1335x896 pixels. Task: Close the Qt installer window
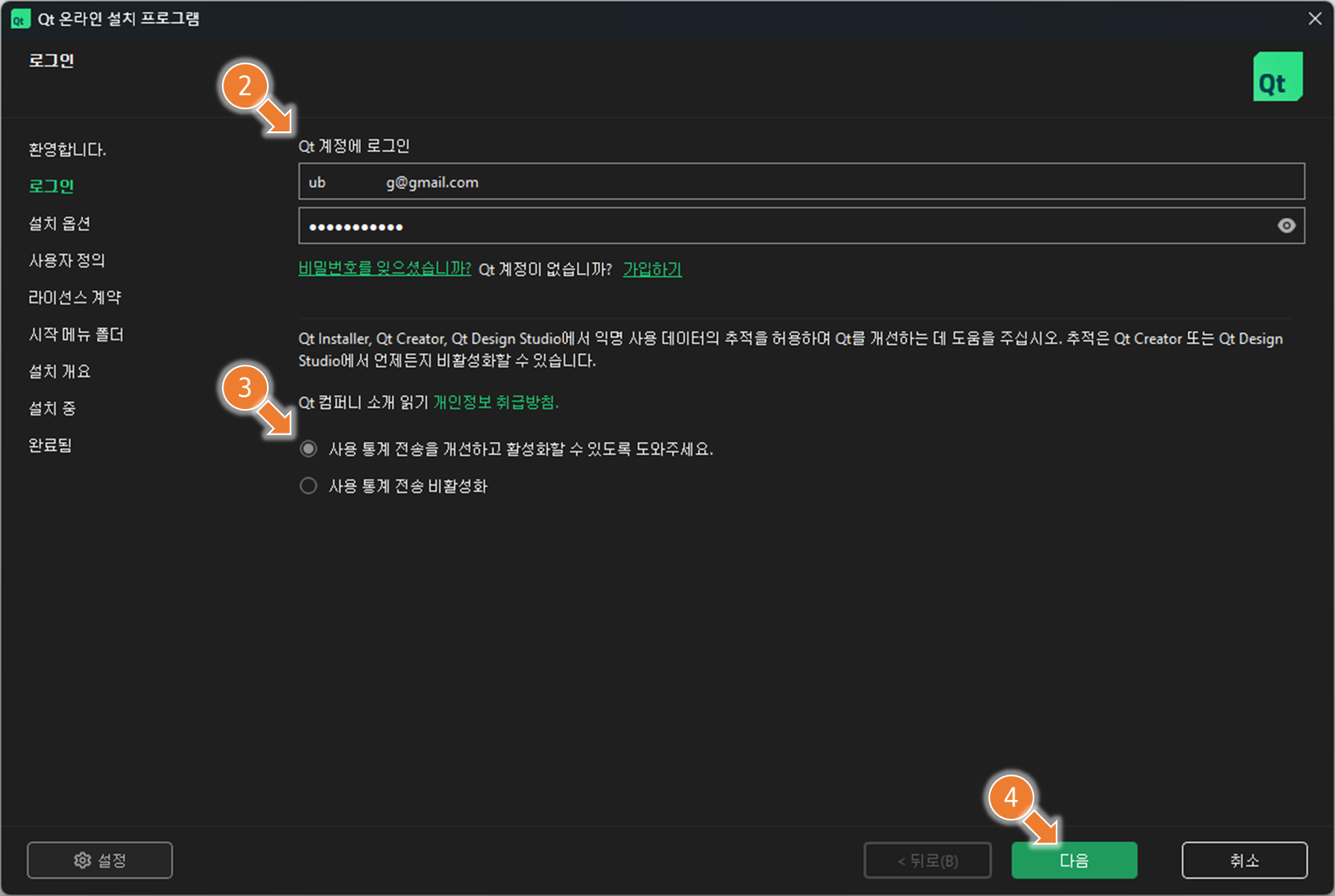1314,19
